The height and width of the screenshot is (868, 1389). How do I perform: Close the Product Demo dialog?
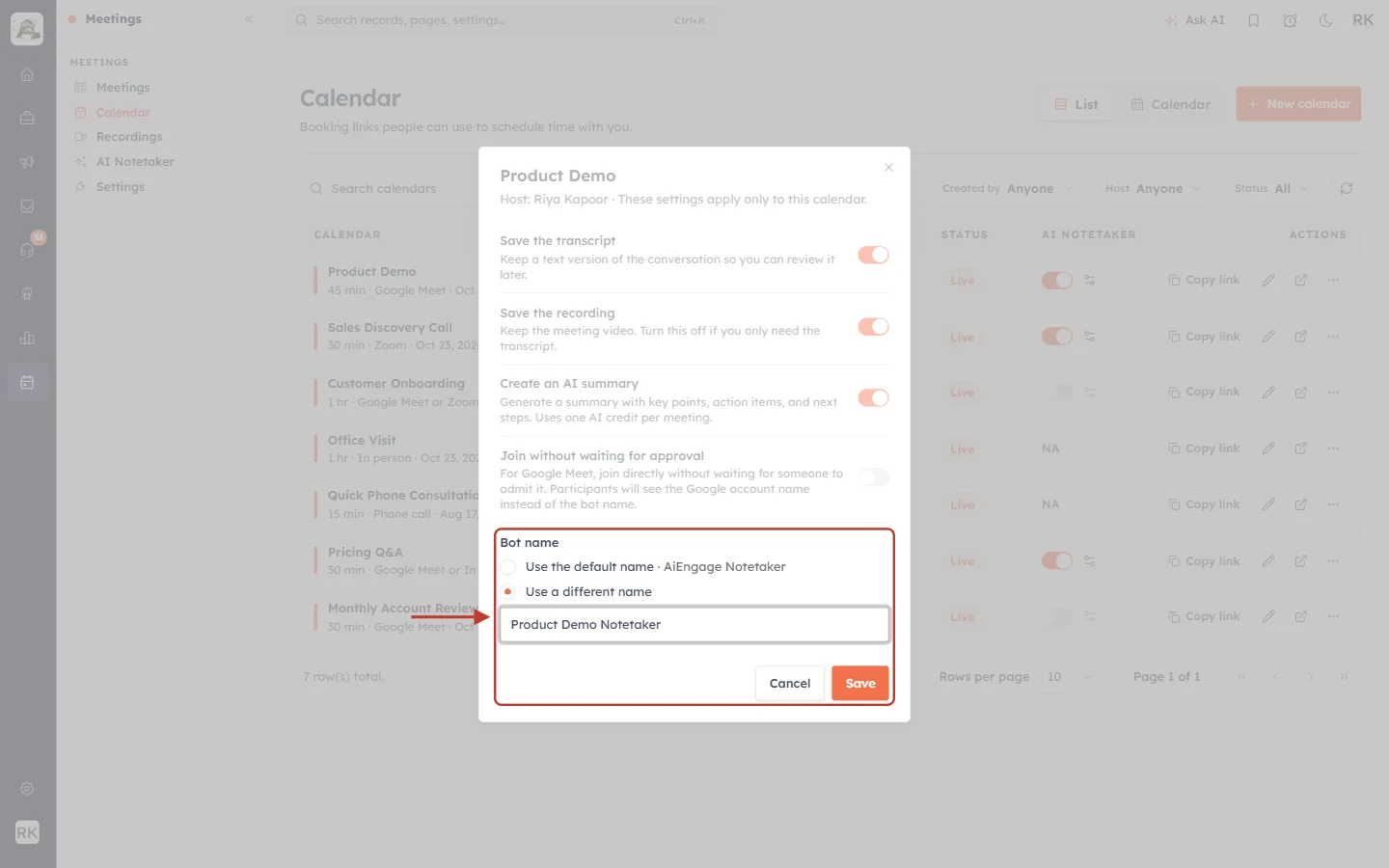point(888,168)
